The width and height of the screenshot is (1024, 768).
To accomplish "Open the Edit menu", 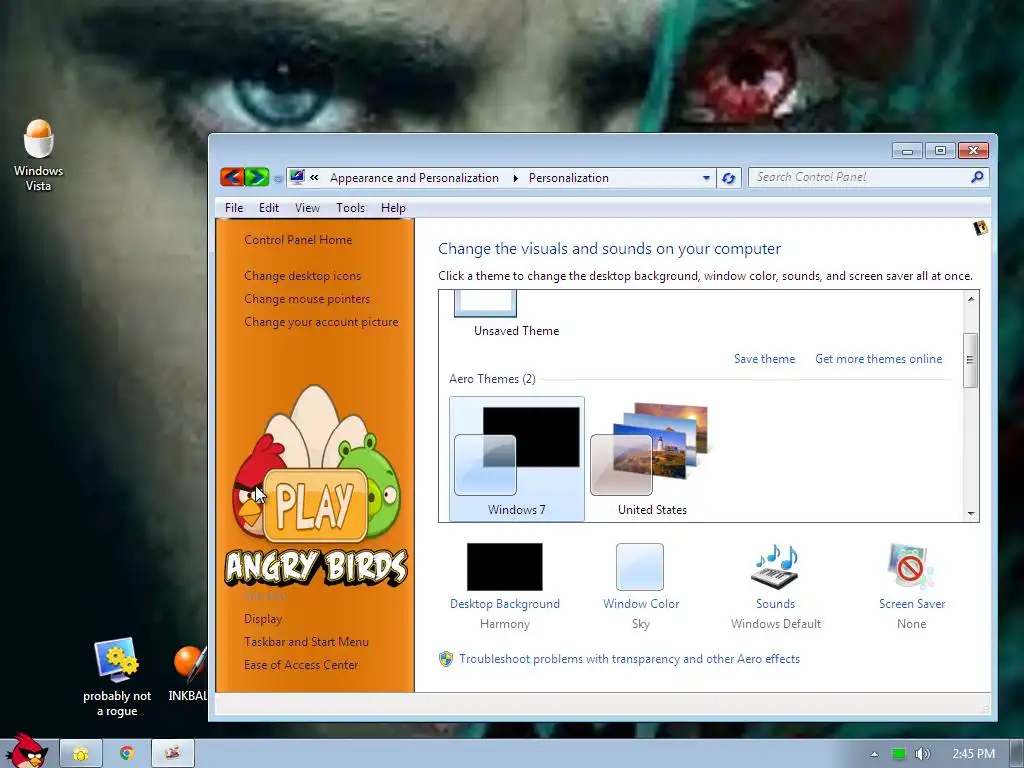I will 268,208.
